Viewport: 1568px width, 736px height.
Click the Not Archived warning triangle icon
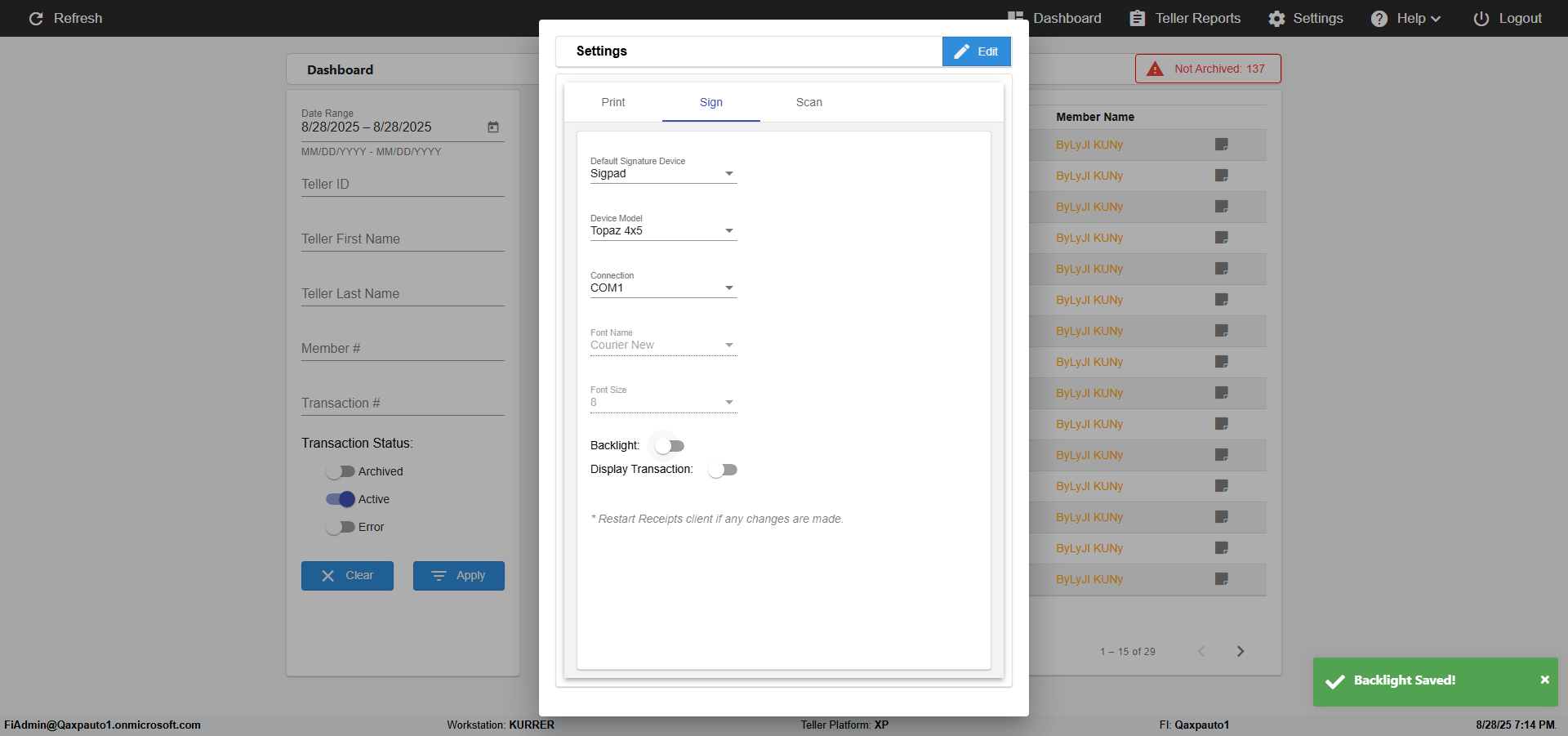[1155, 69]
